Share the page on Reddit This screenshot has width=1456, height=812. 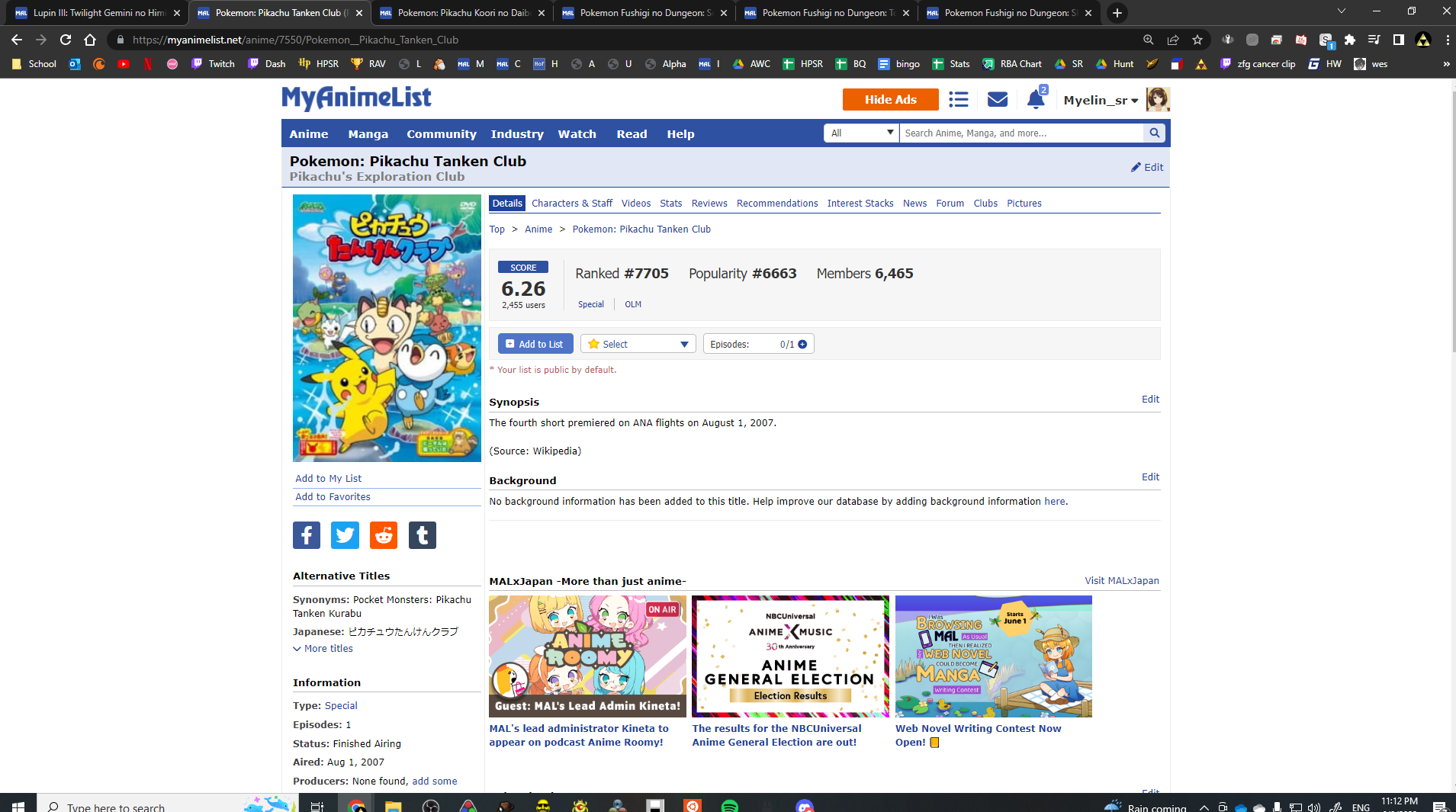coord(384,535)
